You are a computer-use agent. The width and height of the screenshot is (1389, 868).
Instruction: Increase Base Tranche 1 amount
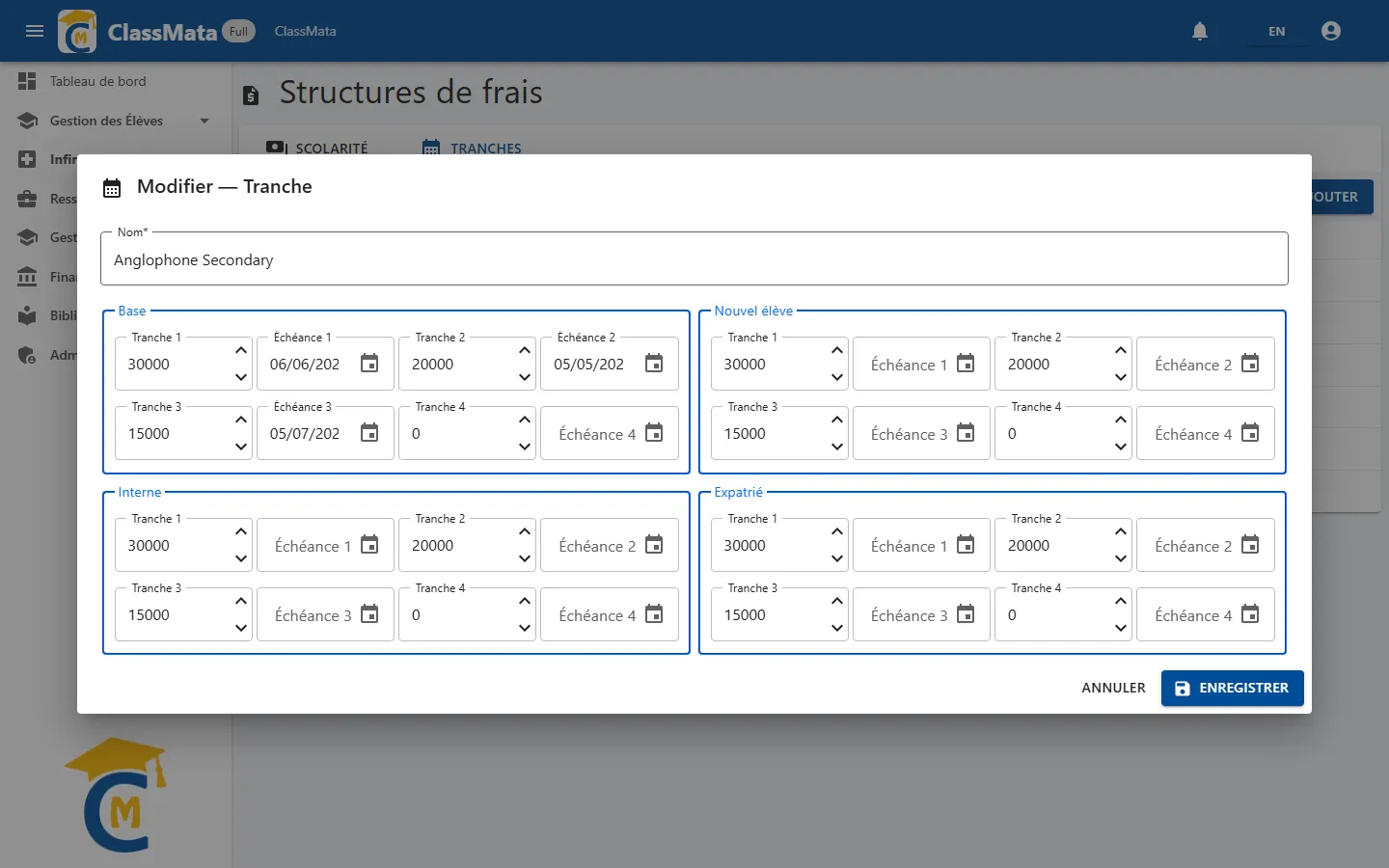click(241, 350)
